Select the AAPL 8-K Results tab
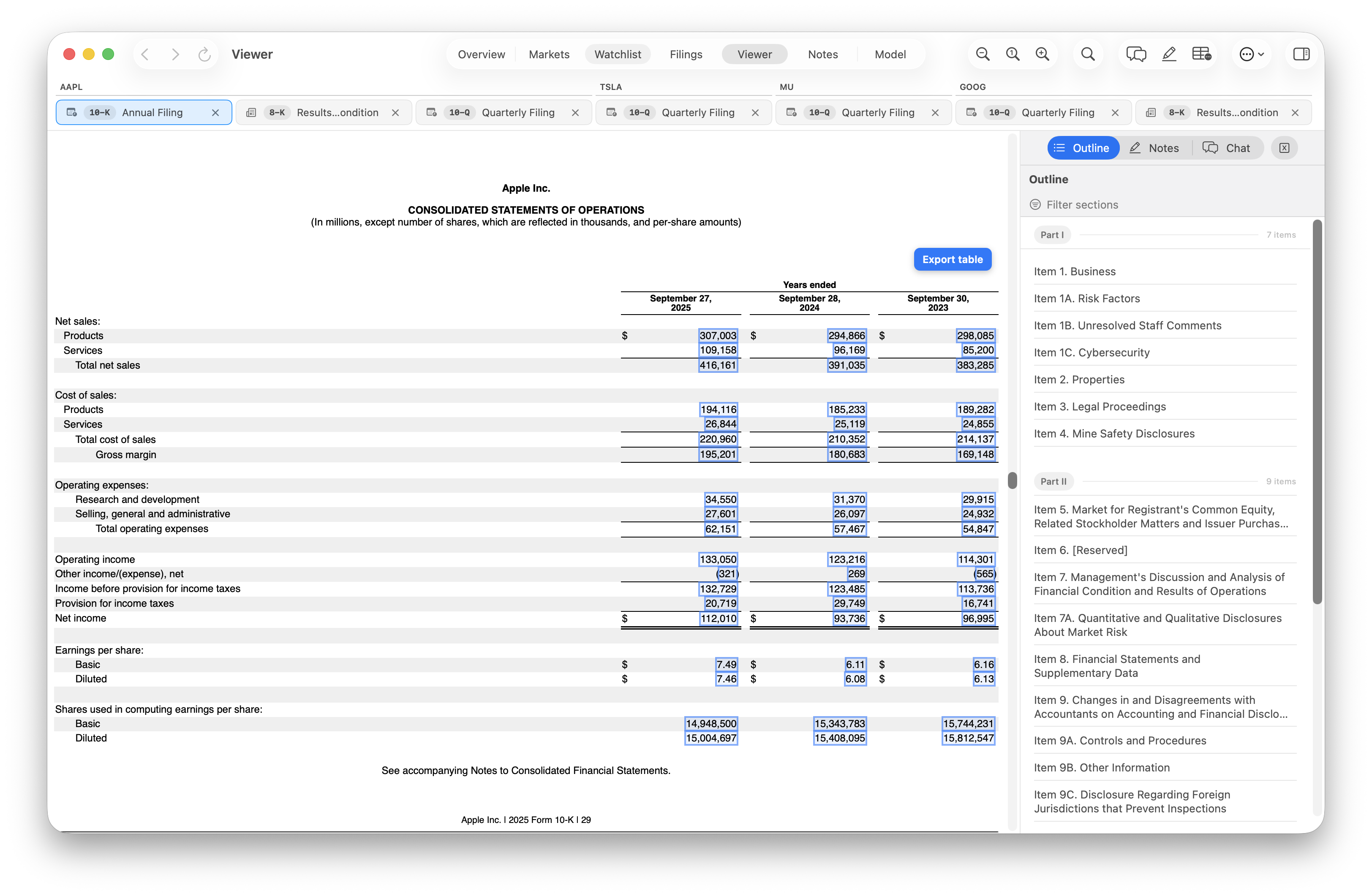The height and width of the screenshot is (896, 1372). [324, 113]
